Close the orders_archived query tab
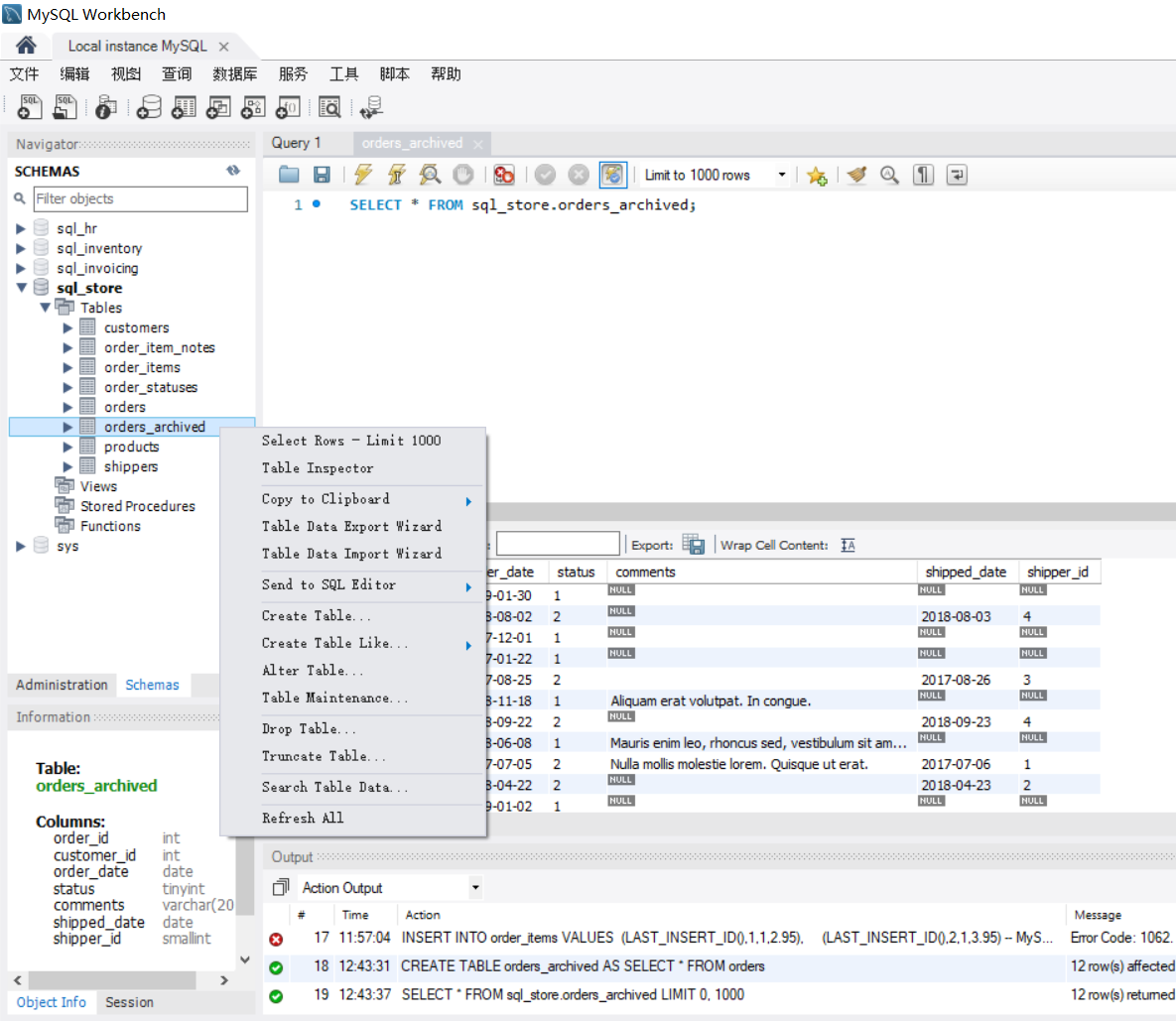Image resolution: width=1176 pixels, height=1021 pixels. point(477,144)
